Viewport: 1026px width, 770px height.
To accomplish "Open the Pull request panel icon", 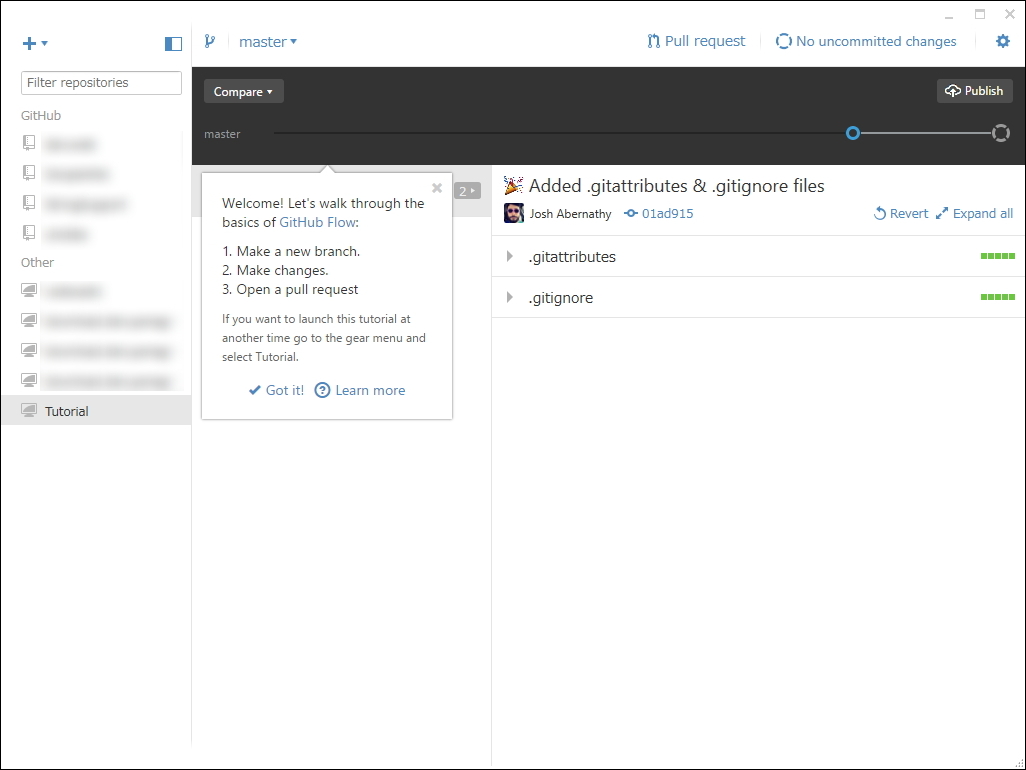I will tap(652, 41).
